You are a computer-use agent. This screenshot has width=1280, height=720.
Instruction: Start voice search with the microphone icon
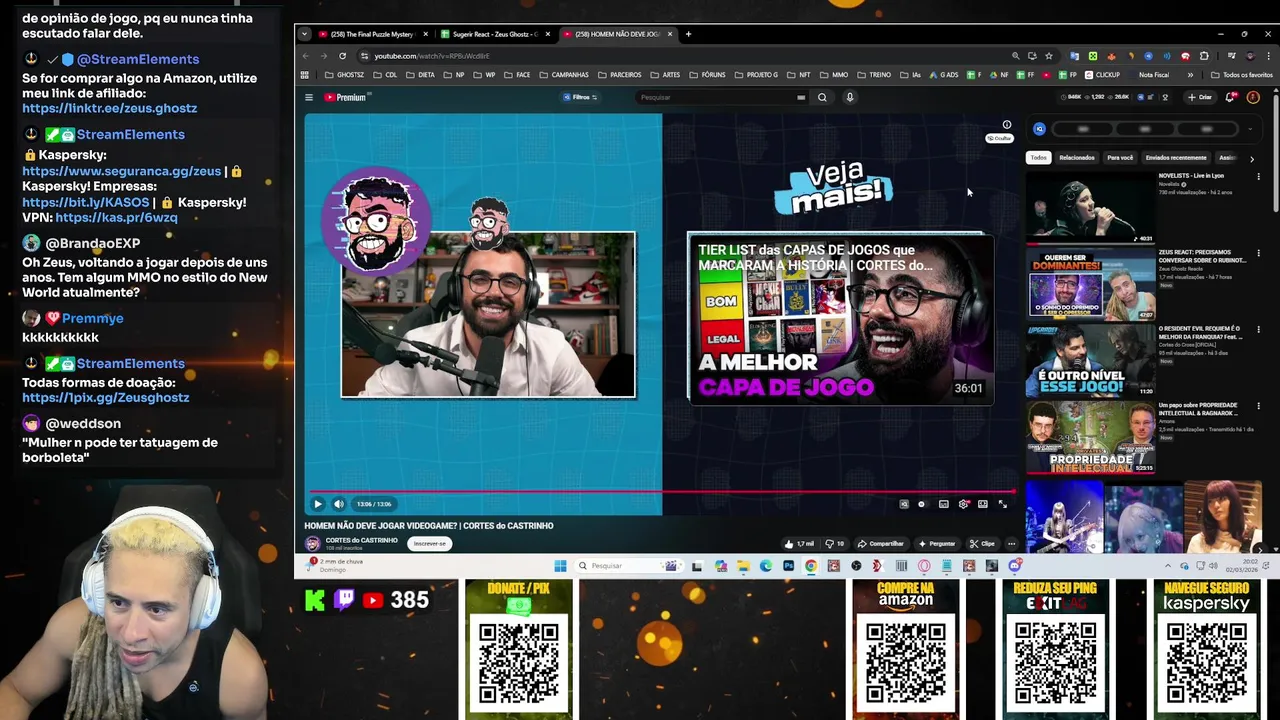point(850,97)
